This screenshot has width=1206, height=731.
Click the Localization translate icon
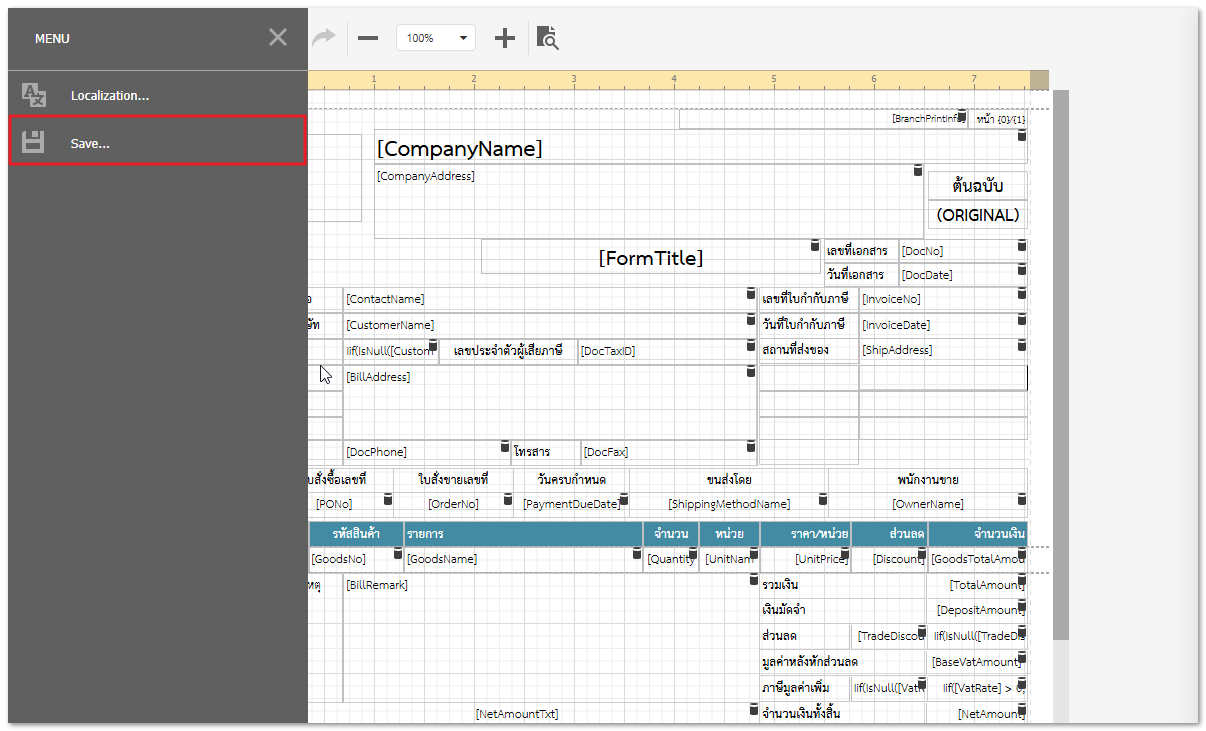click(x=34, y=96)
